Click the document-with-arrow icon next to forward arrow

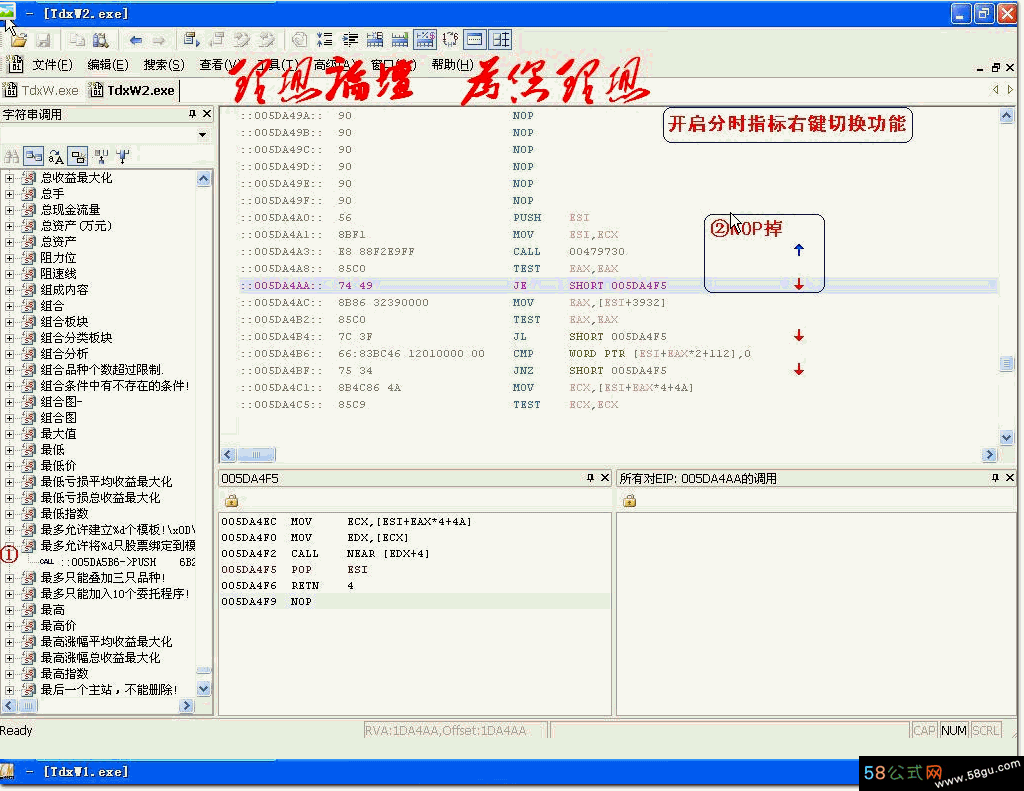coord(191,40)
